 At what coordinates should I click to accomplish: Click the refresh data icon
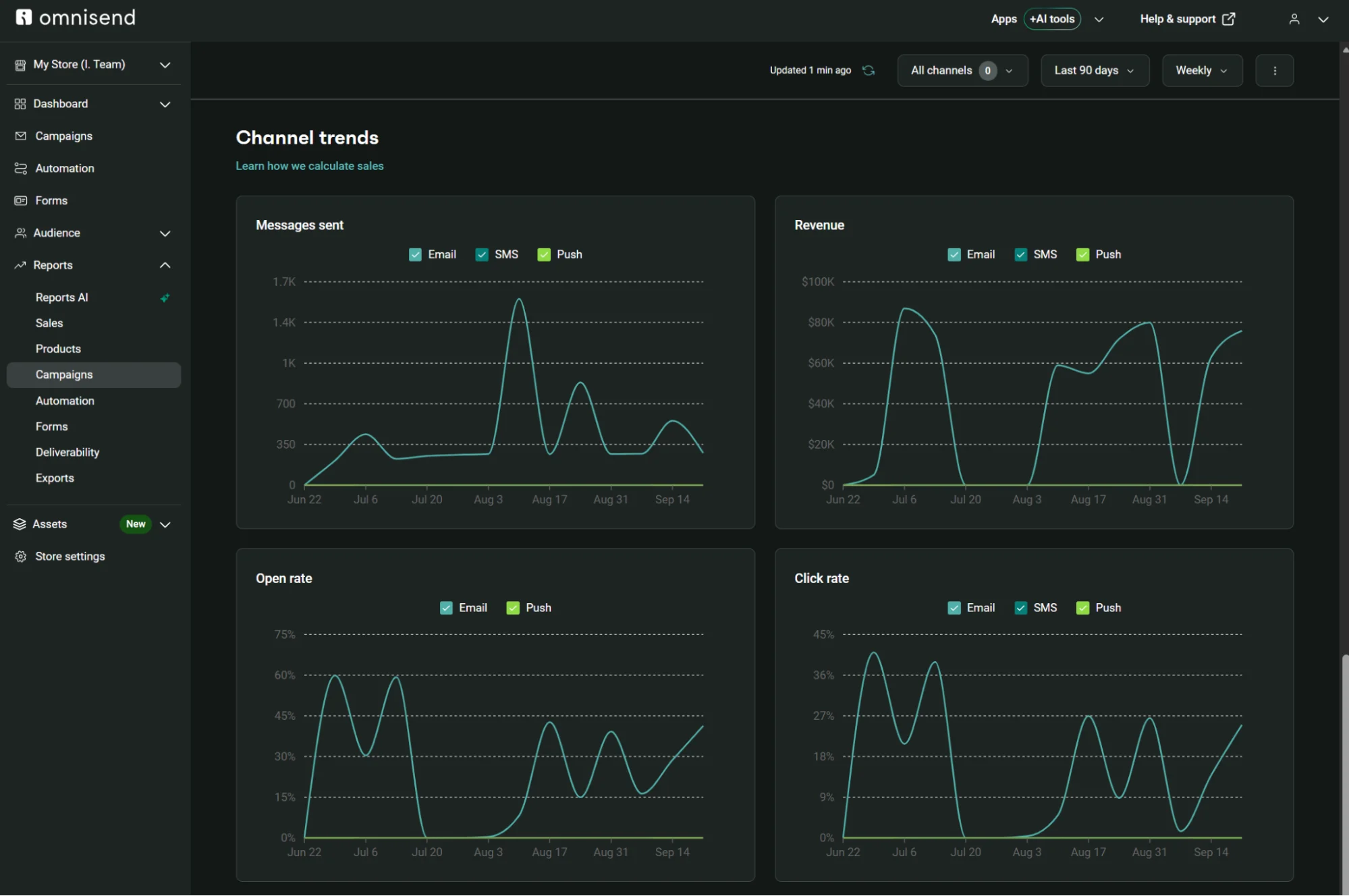869,70
